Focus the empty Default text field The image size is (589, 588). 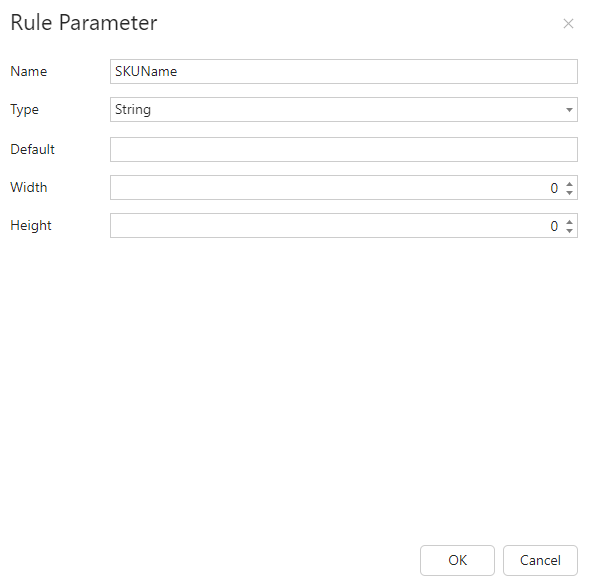(344, 150)
